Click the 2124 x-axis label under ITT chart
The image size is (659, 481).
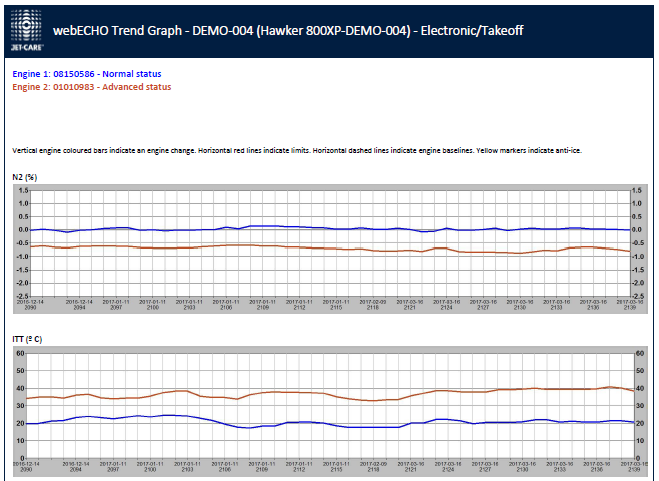pos(448,469)
